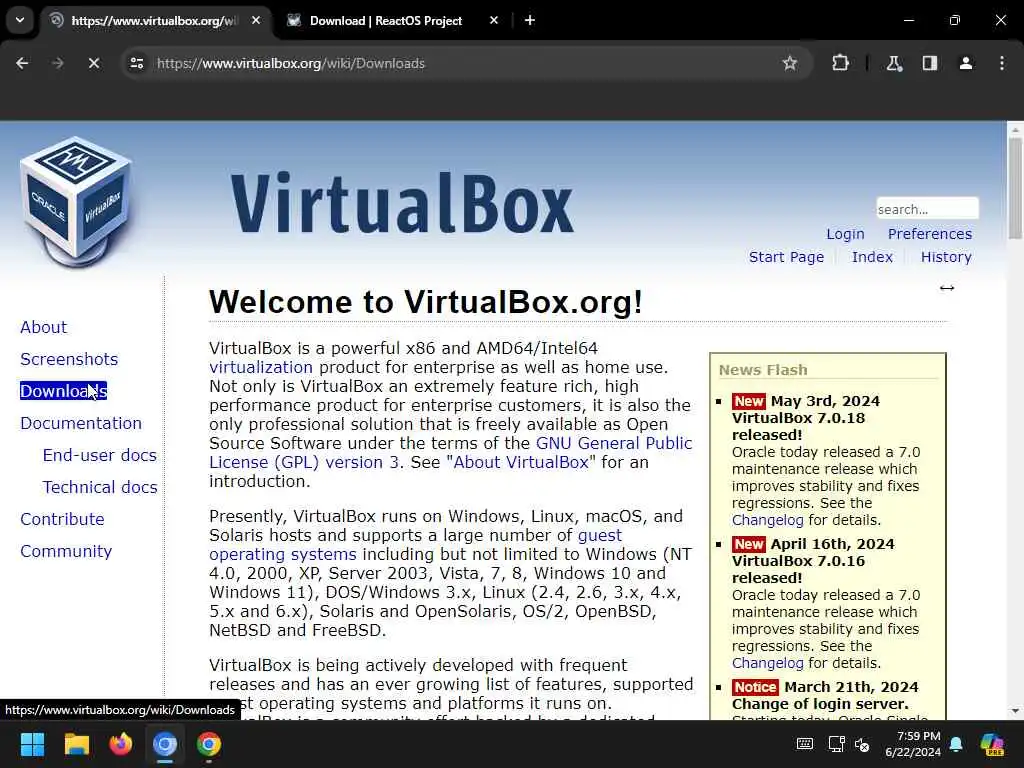
Task: Open Changelog link for 7.0.18 release
Action: [767, 520]
